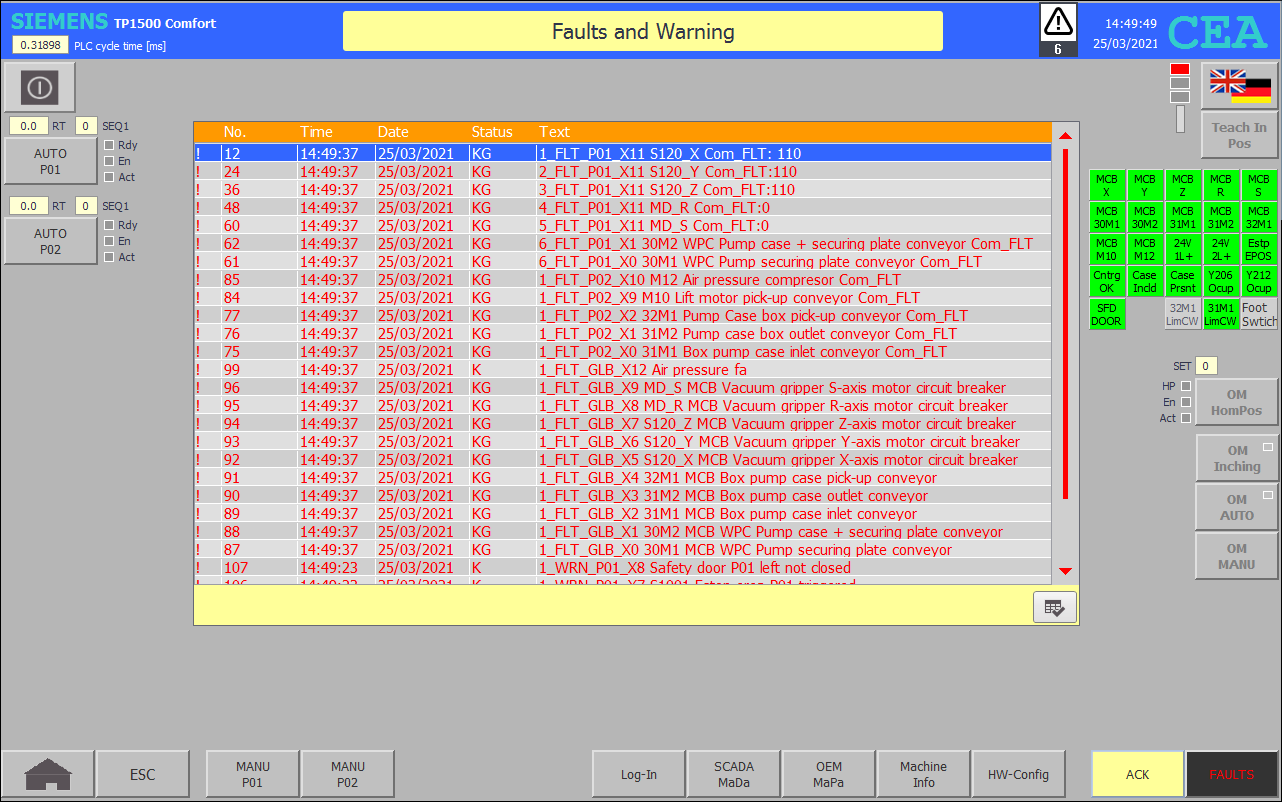The width and height of the screenshot is (1282, 802).
Task: Click the Estp EPOS status indicator
Action: pyautogui.click(x=1258, y=249)
